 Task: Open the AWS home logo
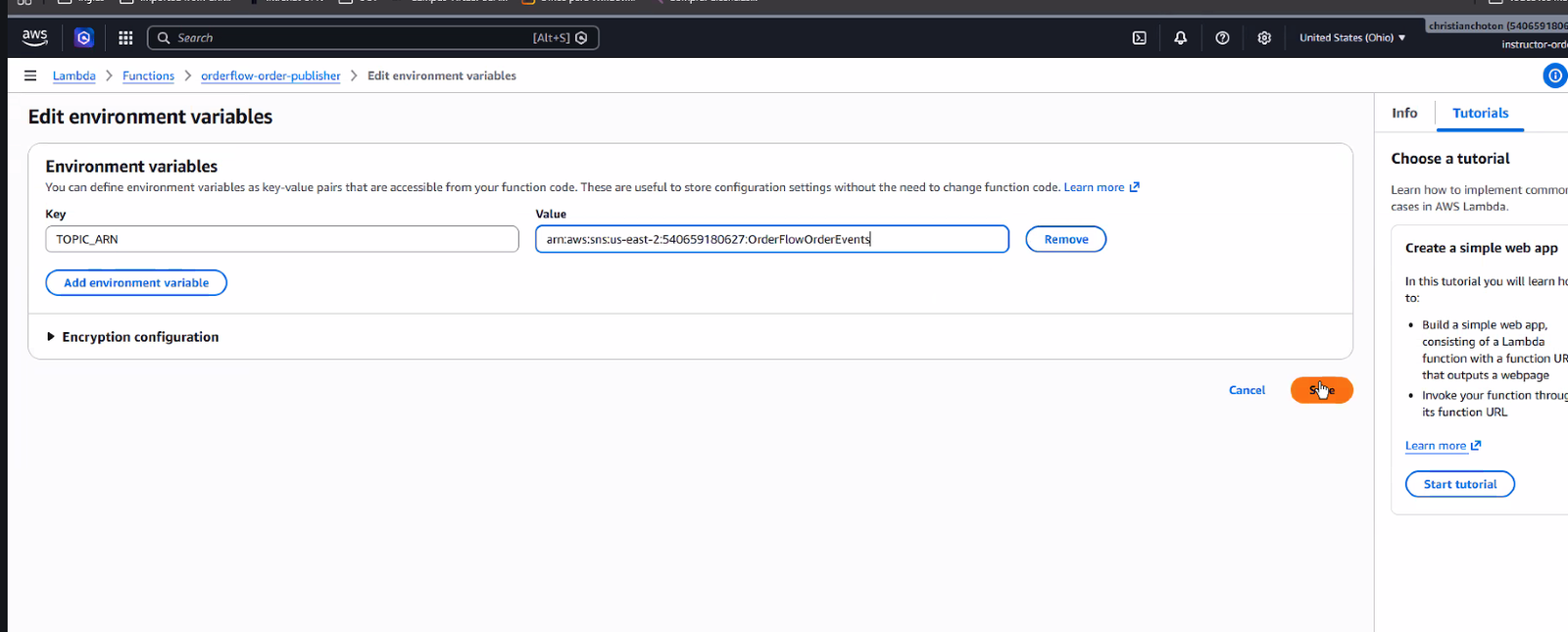(x=35, y=37)
